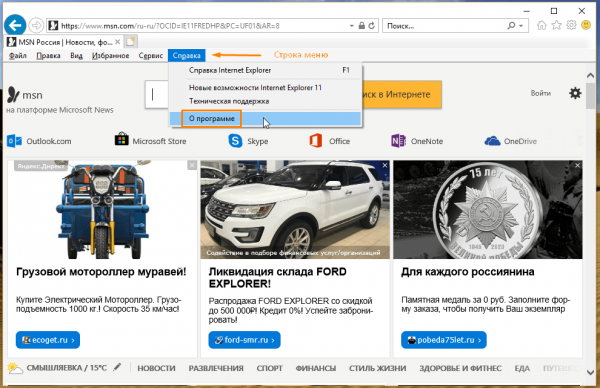Click the Поиск... search field
Image resolution: width=600 pixels, height=388 pixels.
[444, 26]
